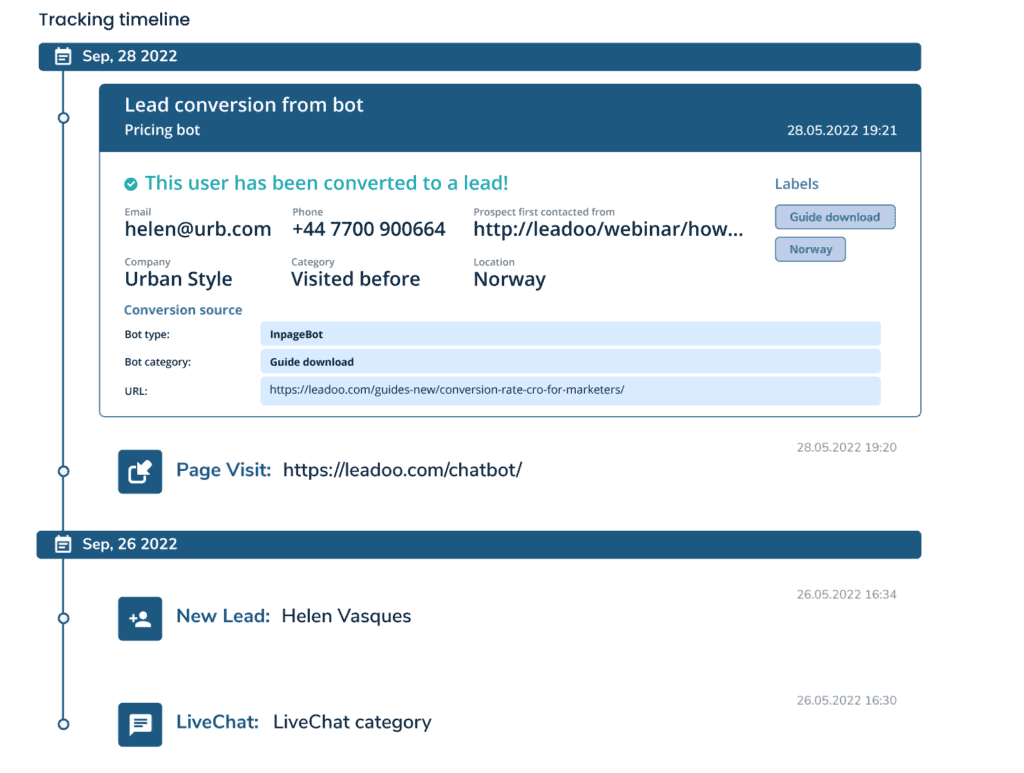Select the Guide download label chip
Viewport: 1024px width, 773px height.
(835, 217)
